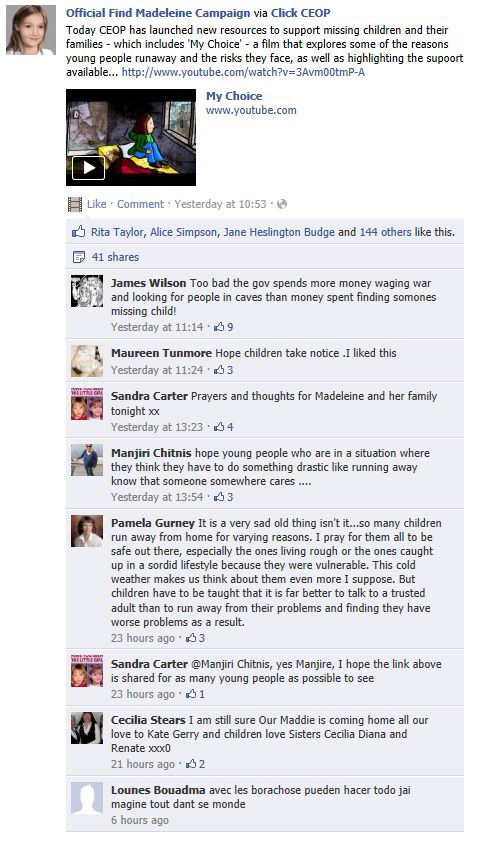491x842 pixels.
Task: Click the public globe privacy icon
Action: (x=282, y=204)
